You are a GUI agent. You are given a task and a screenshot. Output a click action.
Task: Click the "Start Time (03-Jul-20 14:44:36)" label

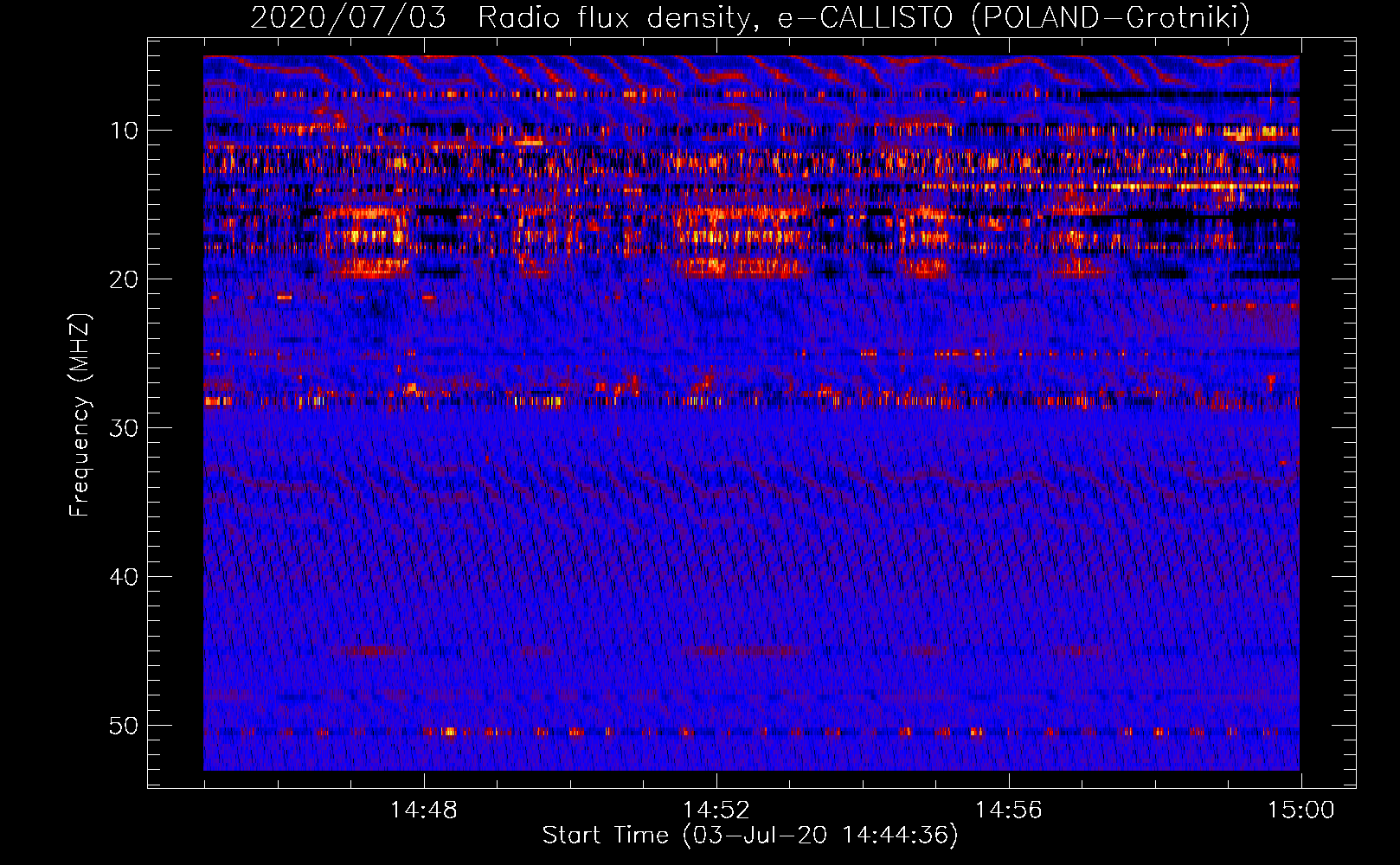pyautogui.click(x=750, y=836)
